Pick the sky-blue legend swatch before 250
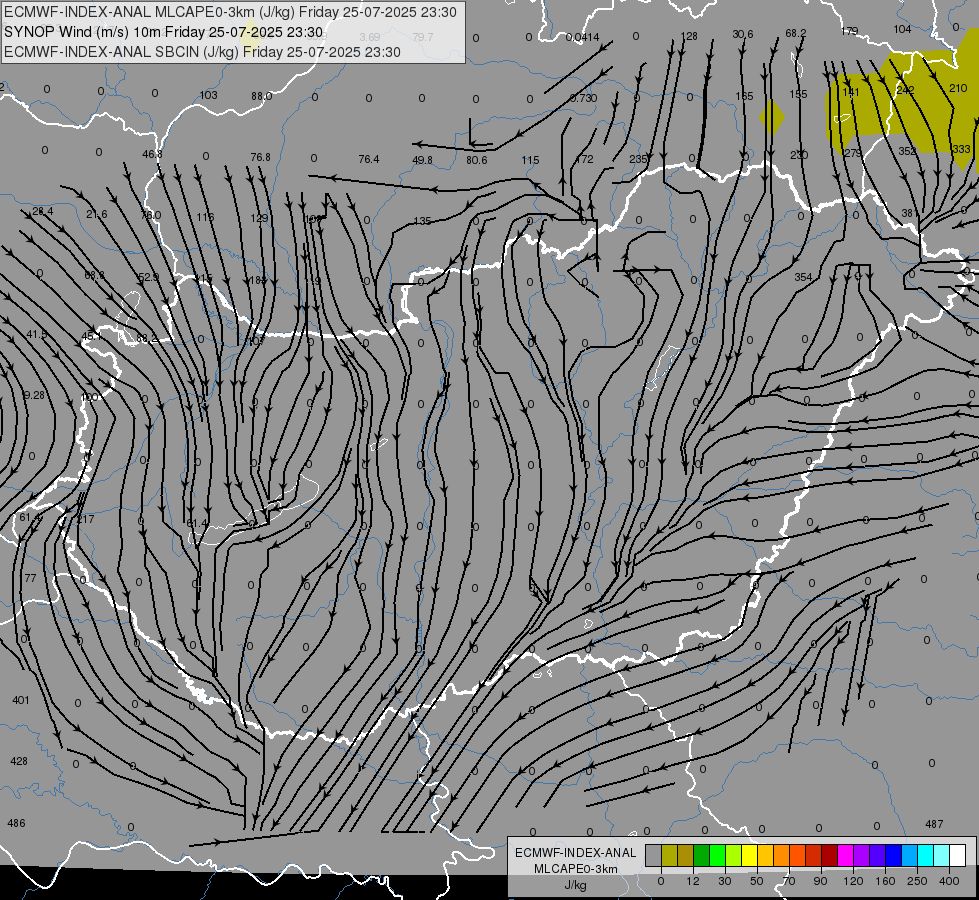Screen dimensions: 979x900 click(910, 855)
